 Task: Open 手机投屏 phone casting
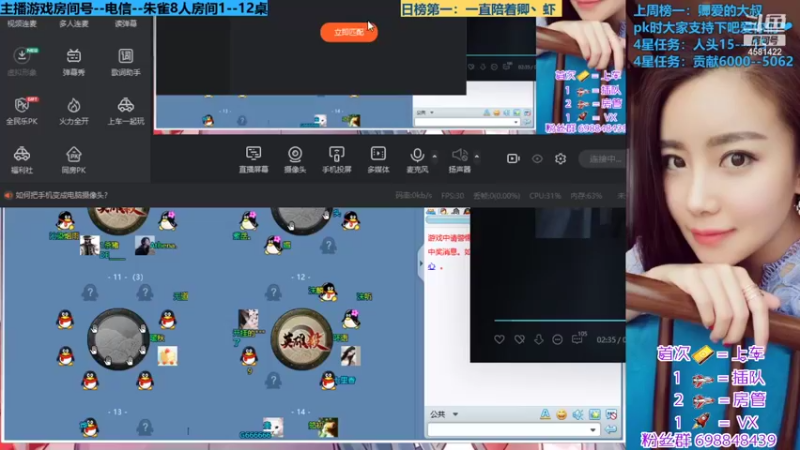(x=337, y=159)
